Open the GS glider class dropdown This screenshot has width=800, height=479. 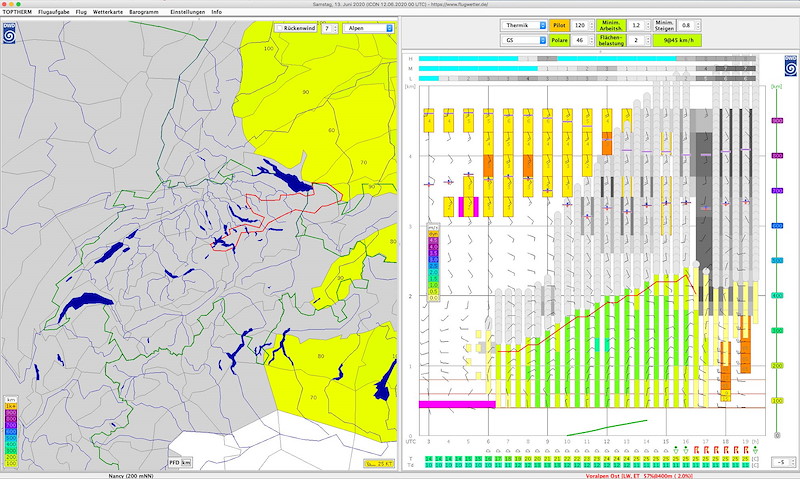coord(524,40)
